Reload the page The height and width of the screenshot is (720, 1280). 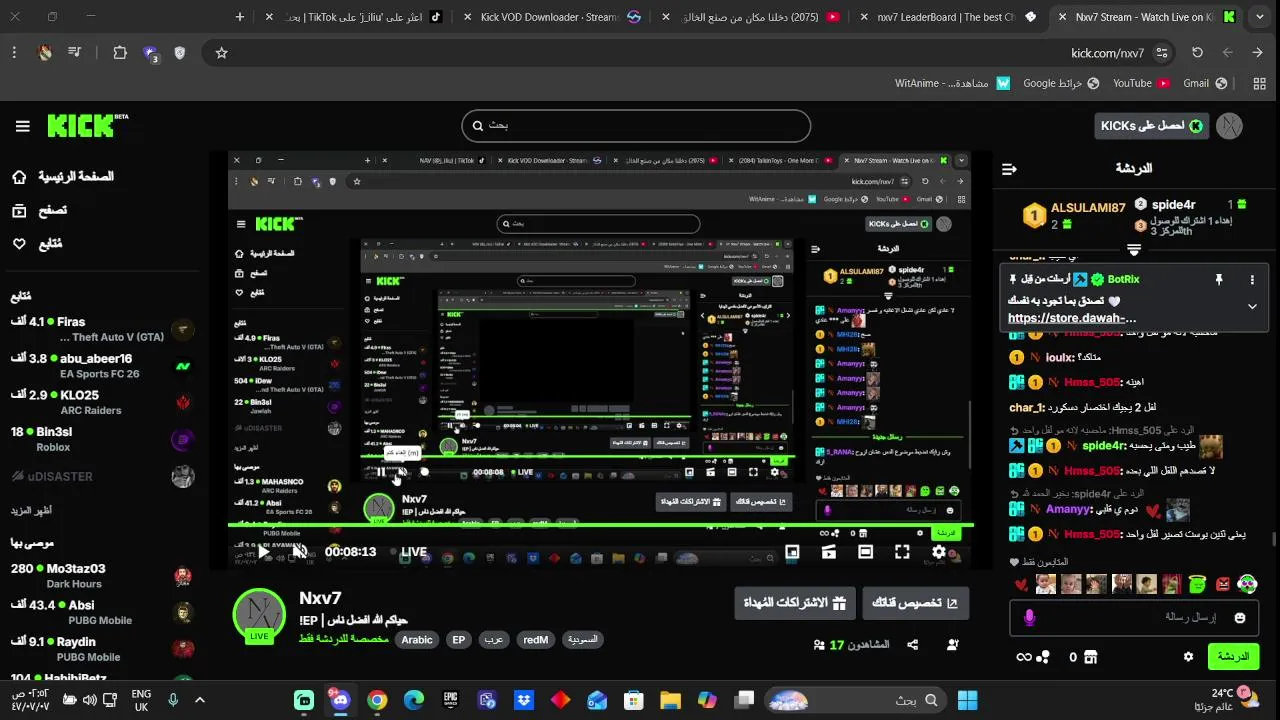pos(1197,53)
